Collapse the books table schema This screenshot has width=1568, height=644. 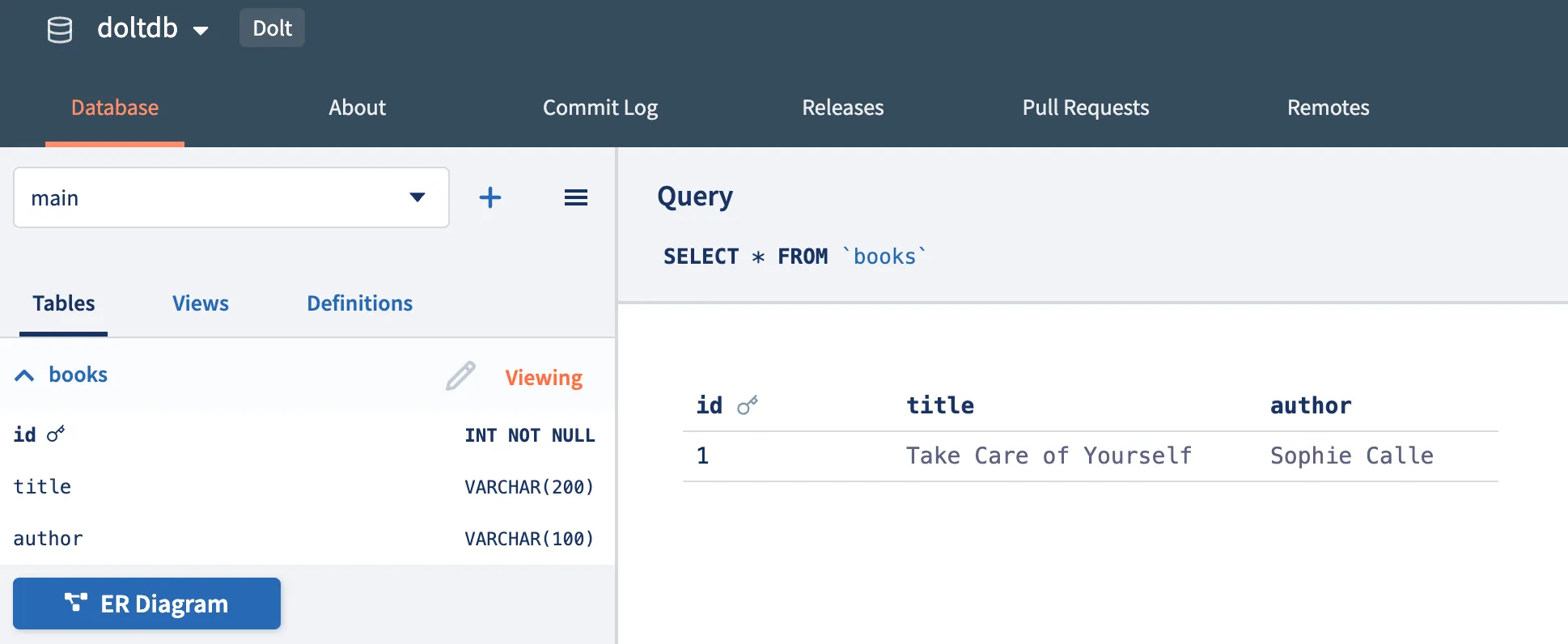click(24, 375)
